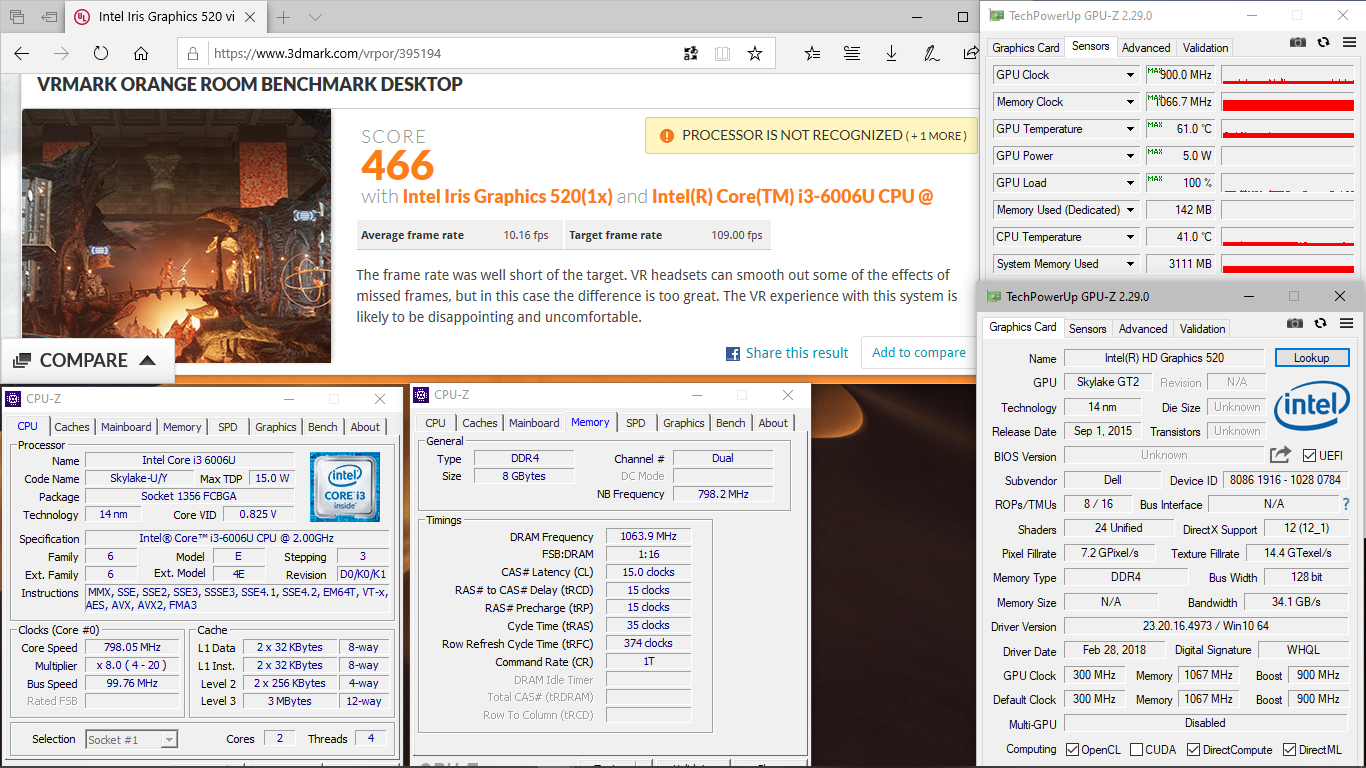
Task: Click the BIOS export share icon
Action: click(1280, 455)
